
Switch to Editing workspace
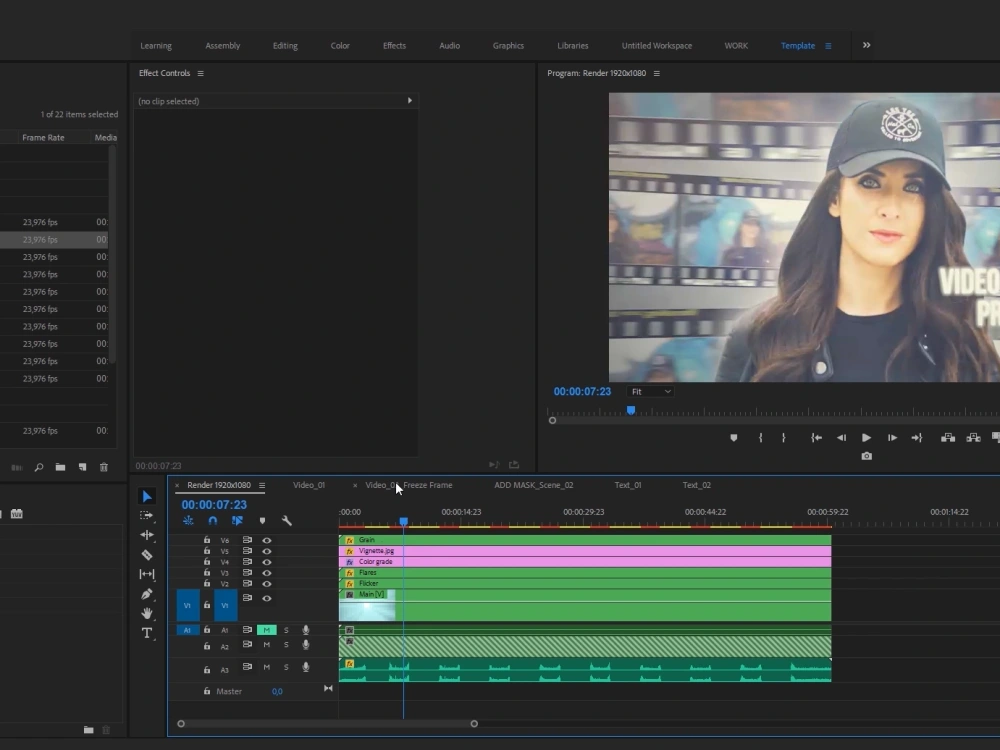coord(285,46)
